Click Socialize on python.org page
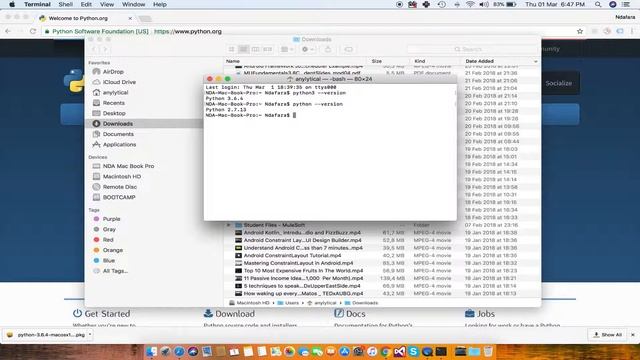This screenshot has height=360, width=640. point(558,83)
